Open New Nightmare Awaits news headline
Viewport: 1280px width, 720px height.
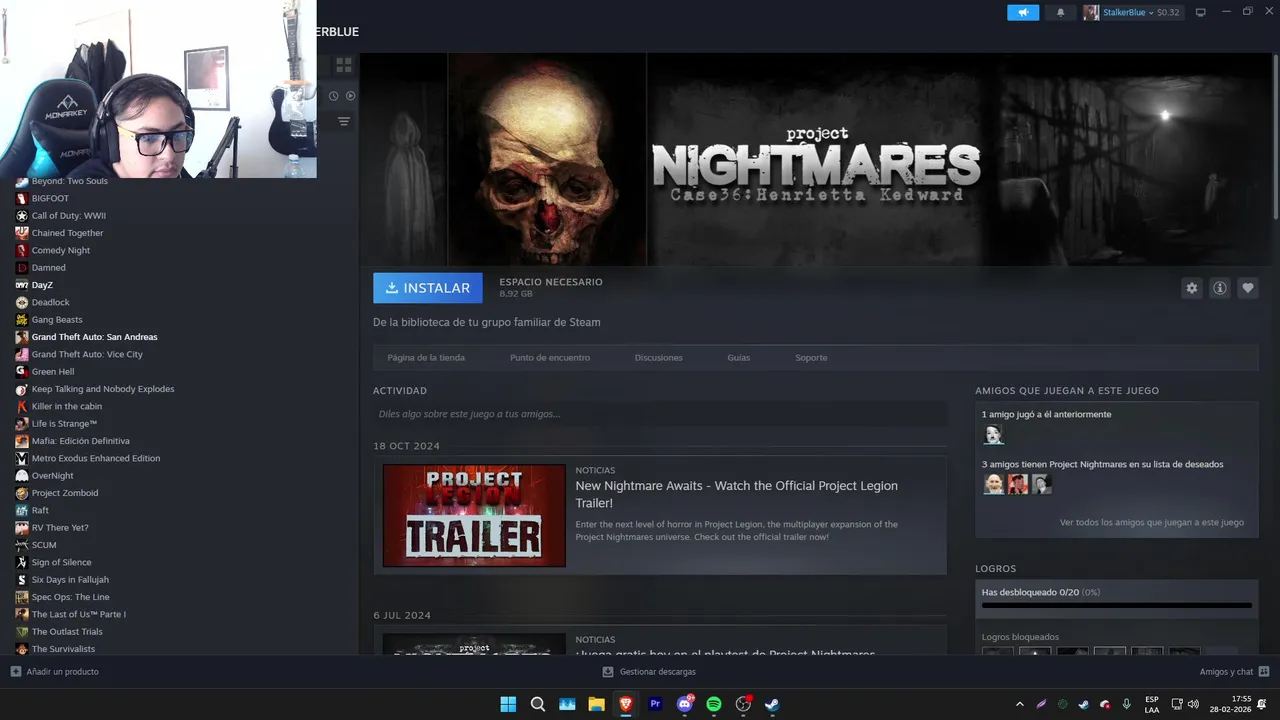click(737, 494)
